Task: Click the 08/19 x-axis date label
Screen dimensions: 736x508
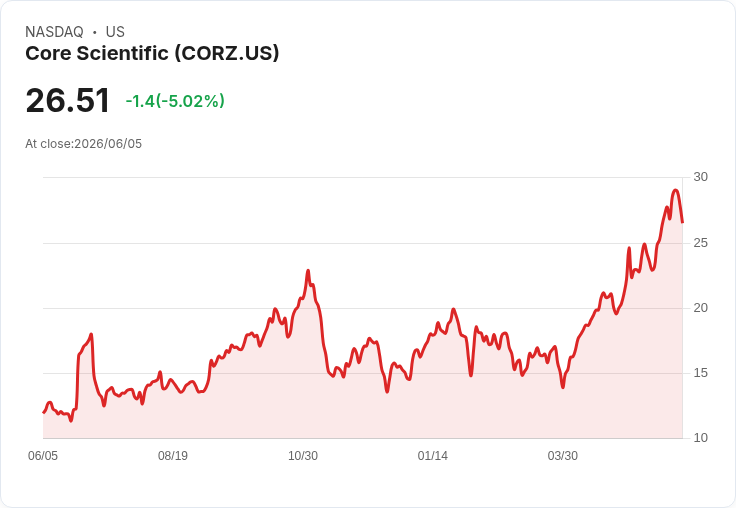Action: (173, 455)
